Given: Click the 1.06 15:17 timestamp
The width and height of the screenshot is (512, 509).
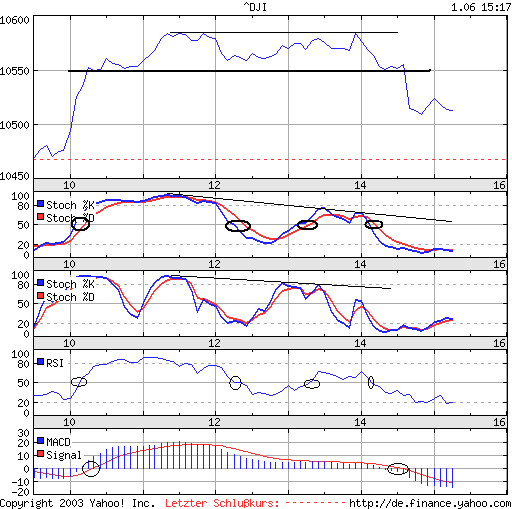Looking at the screenshot, I should pos(481,7).
